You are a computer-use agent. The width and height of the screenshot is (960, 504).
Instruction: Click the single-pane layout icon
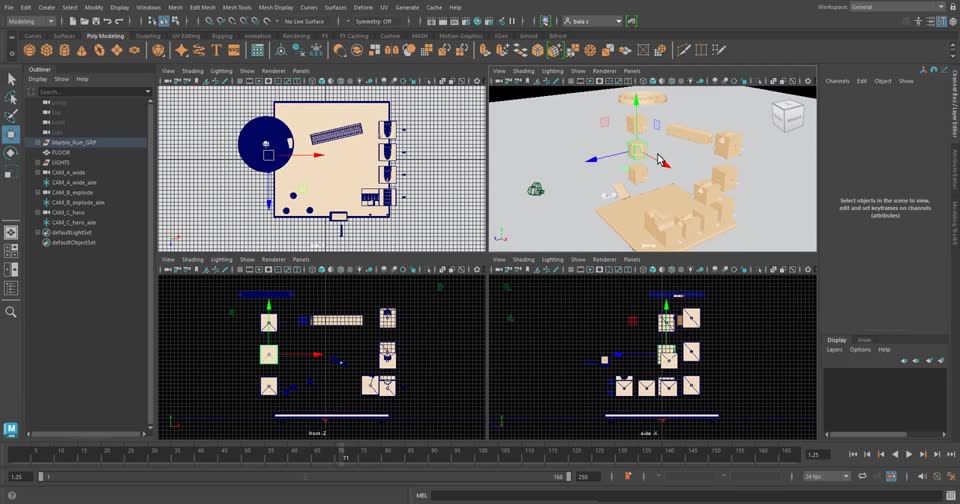[11, 232]
